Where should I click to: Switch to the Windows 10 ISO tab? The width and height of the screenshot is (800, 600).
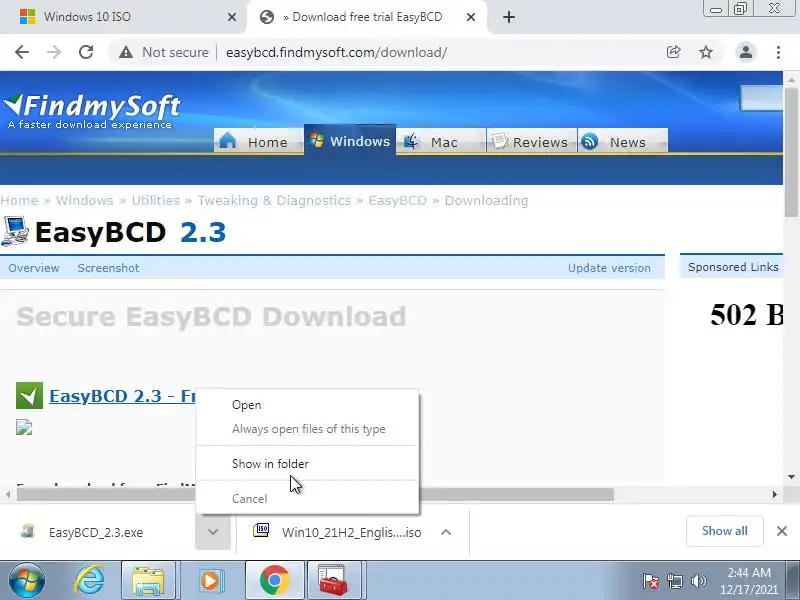click(122, 17)
